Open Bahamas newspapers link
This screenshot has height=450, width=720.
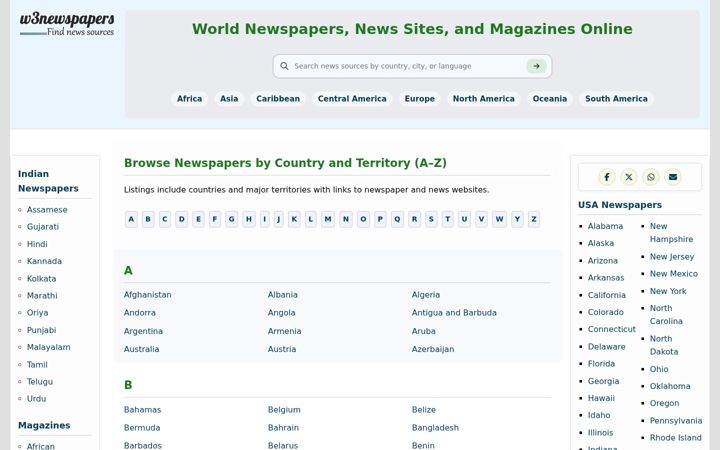pyautogui.click(x=142, y=410)
